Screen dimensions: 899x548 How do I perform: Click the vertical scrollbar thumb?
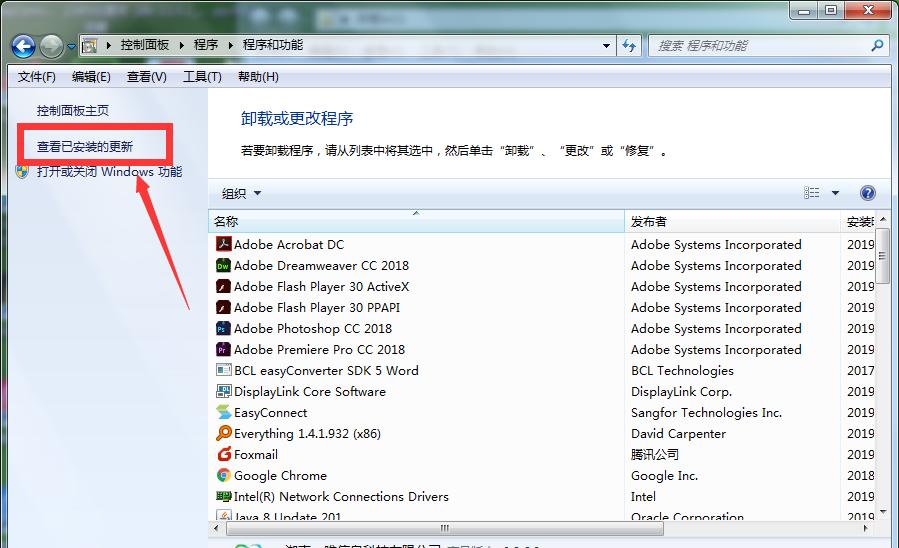click(x=883, y=256)
